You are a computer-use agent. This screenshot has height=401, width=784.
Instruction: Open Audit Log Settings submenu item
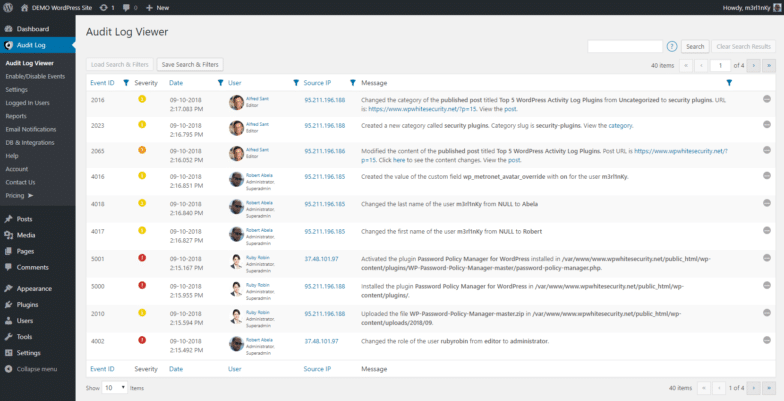click(16, 90)
